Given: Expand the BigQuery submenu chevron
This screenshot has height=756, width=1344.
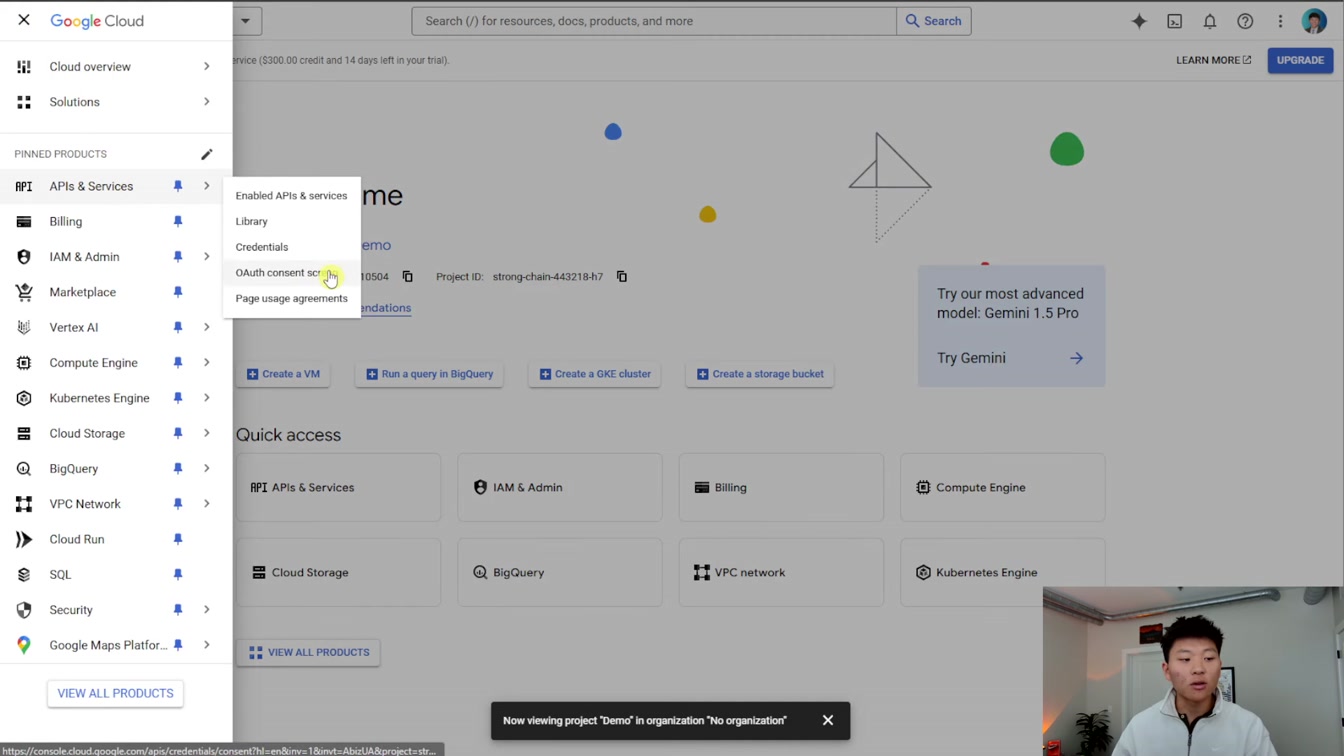Looking at the screenshot, I should coord(207,469).
